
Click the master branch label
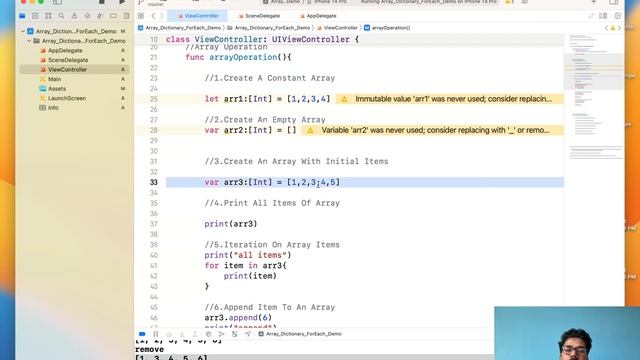(156, 4)
